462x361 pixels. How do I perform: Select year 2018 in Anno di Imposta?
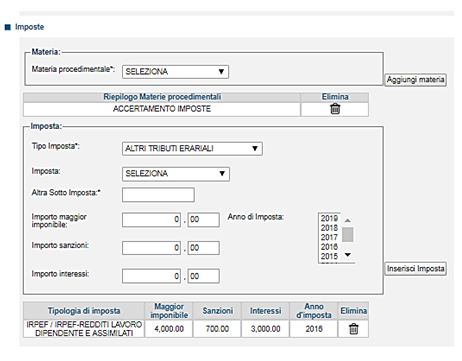pyautogui.click(x=329, y=228)
